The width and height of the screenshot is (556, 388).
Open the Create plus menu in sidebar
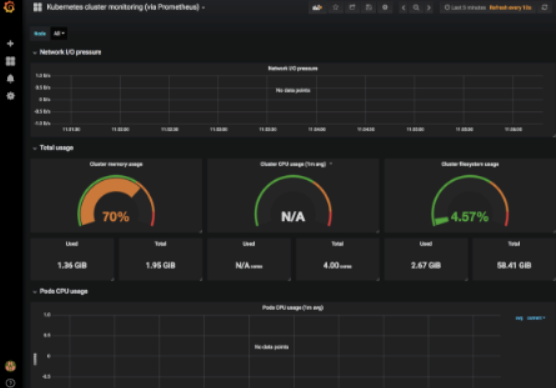pos(10,43)
